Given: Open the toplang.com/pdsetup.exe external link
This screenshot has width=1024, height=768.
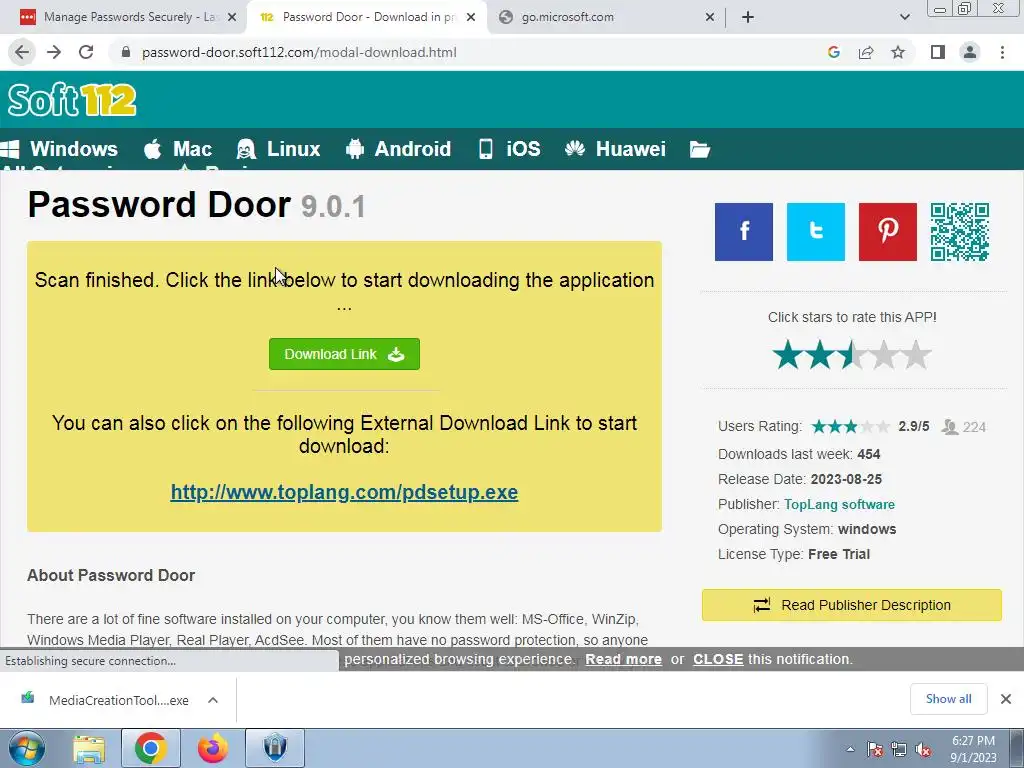Looking at the screenshot, I should click(344, 492).
